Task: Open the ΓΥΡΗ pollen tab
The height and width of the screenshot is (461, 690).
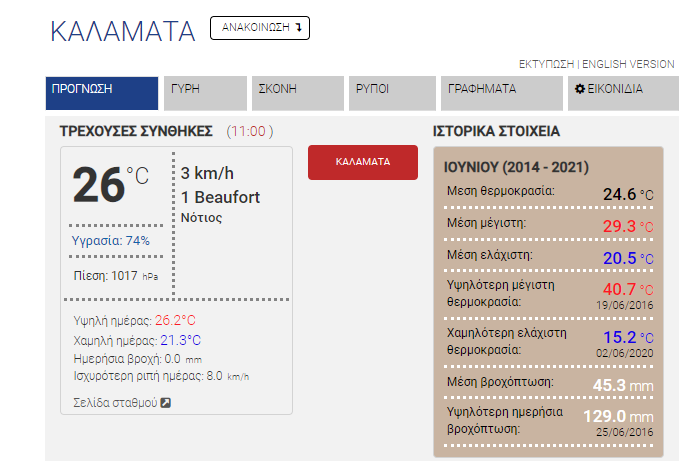Action: 205,93
